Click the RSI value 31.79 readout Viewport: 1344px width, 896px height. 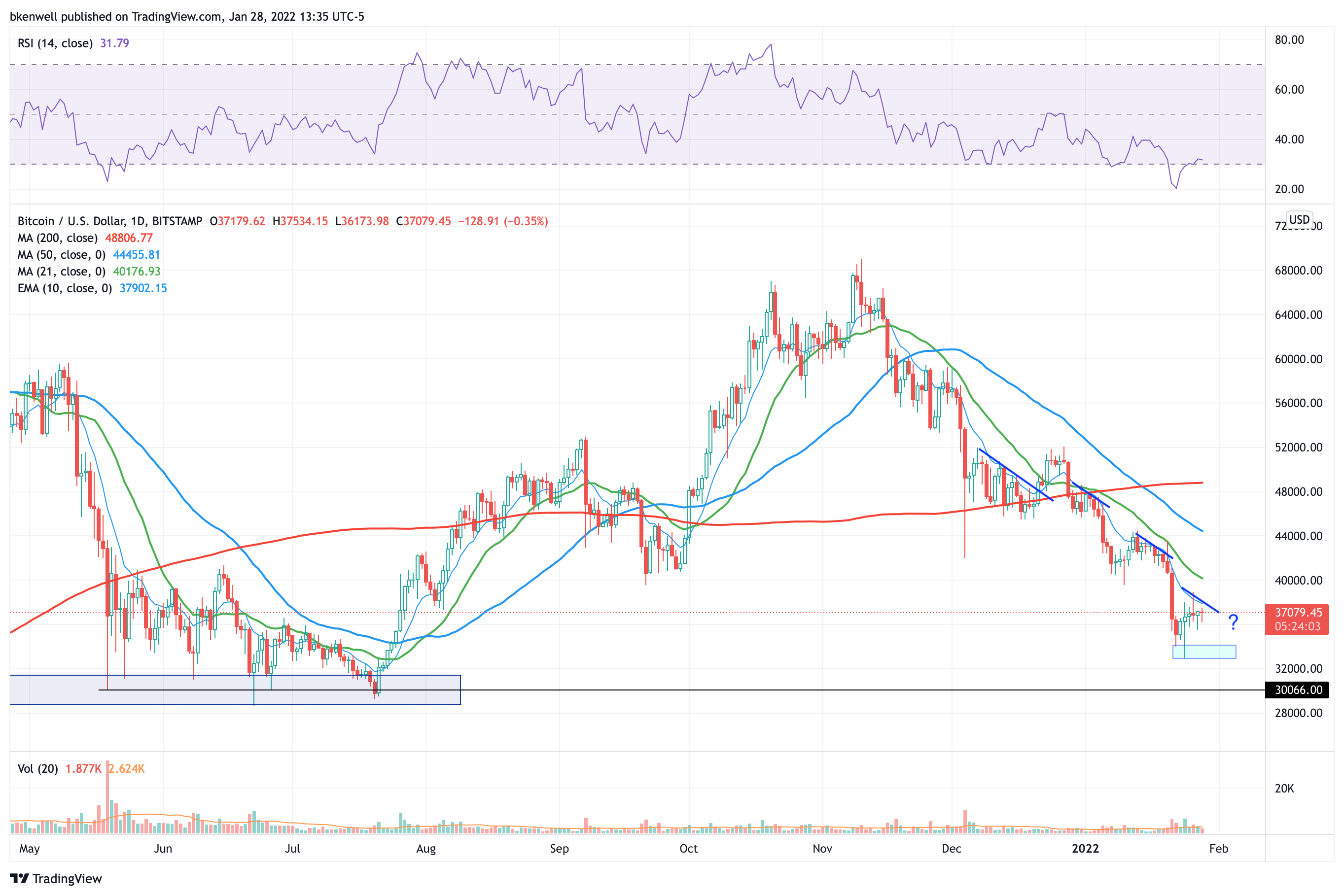114,43
